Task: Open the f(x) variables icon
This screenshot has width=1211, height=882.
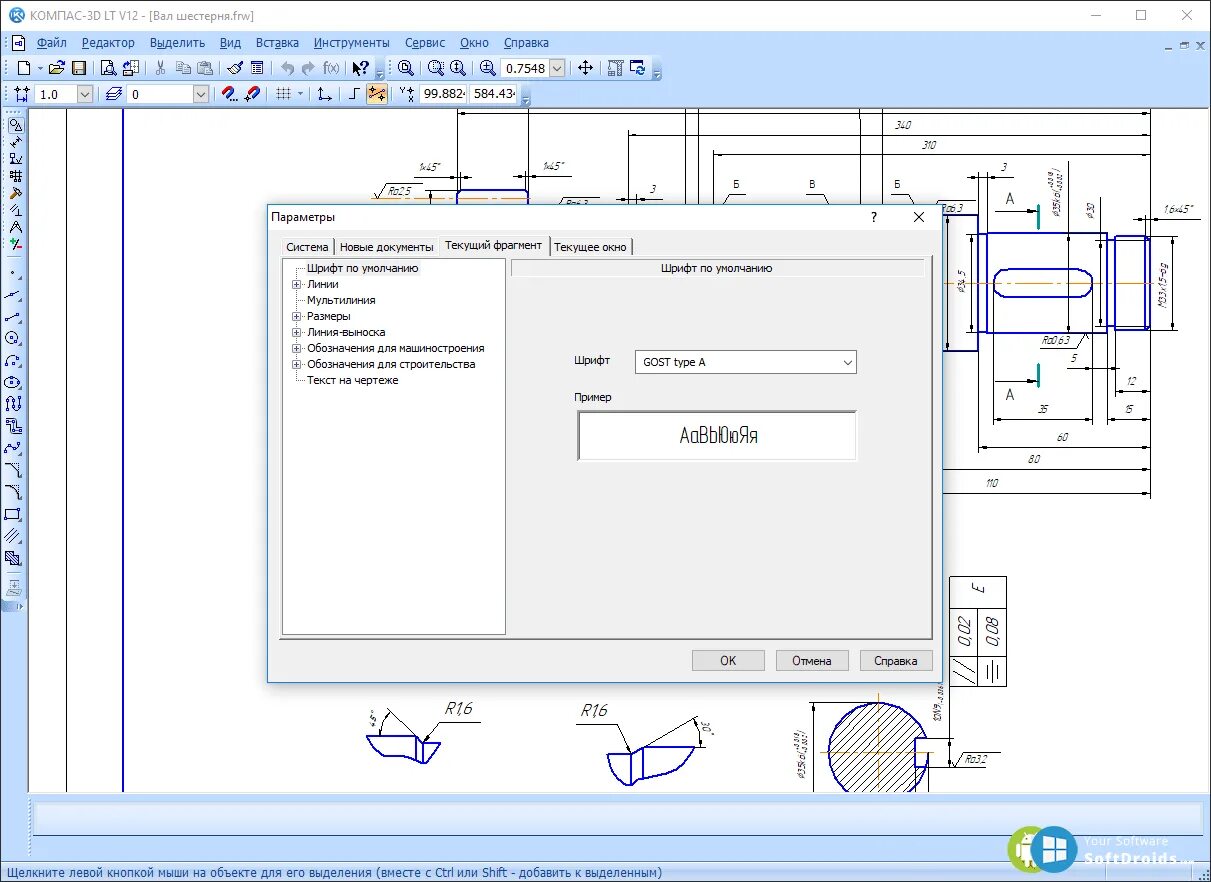Action: pyautogui.click(x=331, y=68)
